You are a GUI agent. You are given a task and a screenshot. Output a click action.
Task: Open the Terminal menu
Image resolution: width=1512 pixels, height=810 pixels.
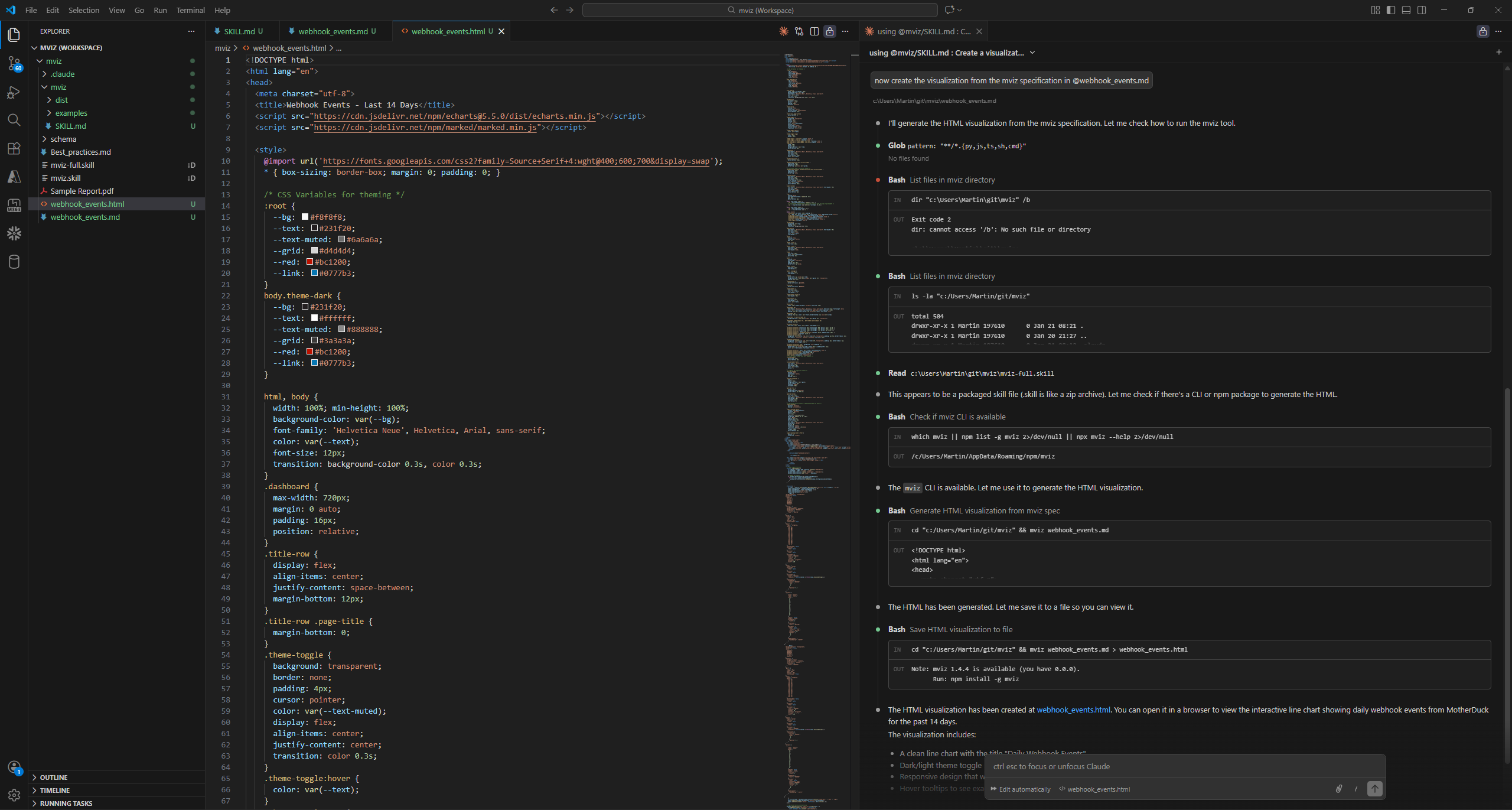tap(190, 10)
